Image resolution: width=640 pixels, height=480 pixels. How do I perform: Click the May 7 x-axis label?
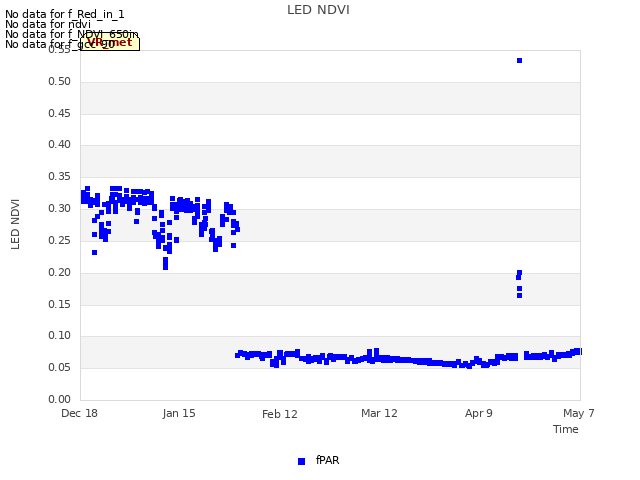tap(578, 413)
